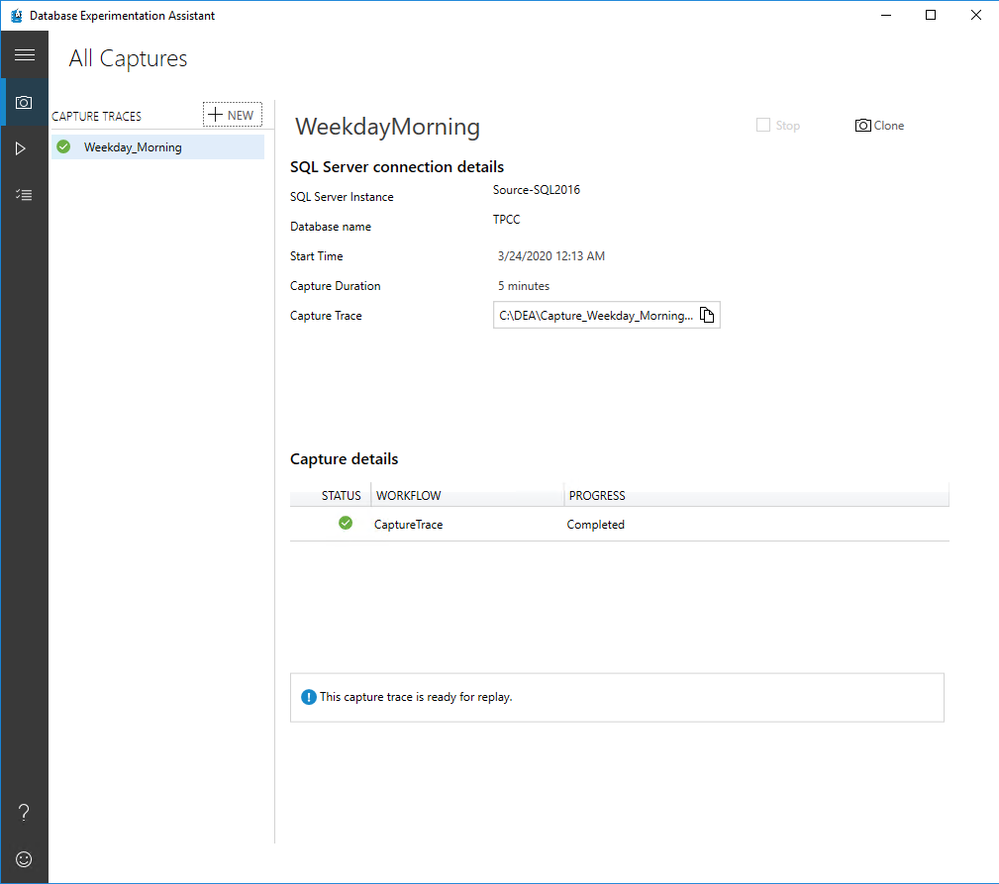The width and height of the screenshot is (999, 884).
Task: Minimize the Database Experimentation Assistant window
Action: click(886, 15)
